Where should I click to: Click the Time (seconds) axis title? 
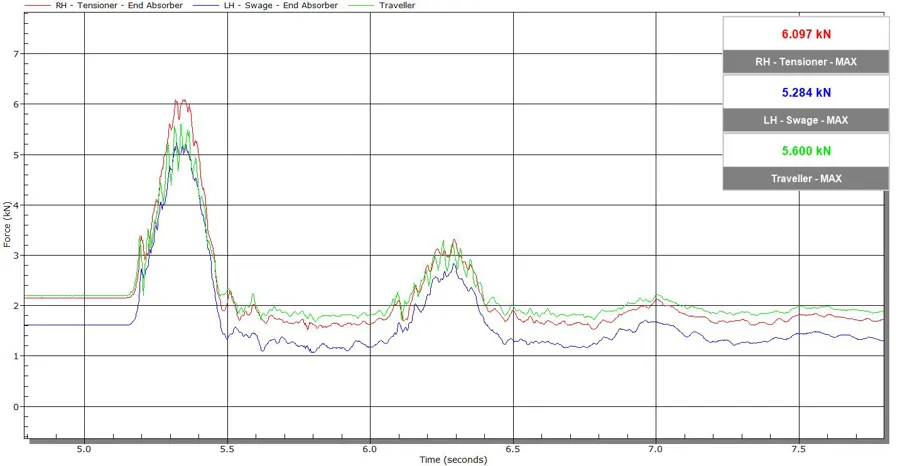click(453, 459)
